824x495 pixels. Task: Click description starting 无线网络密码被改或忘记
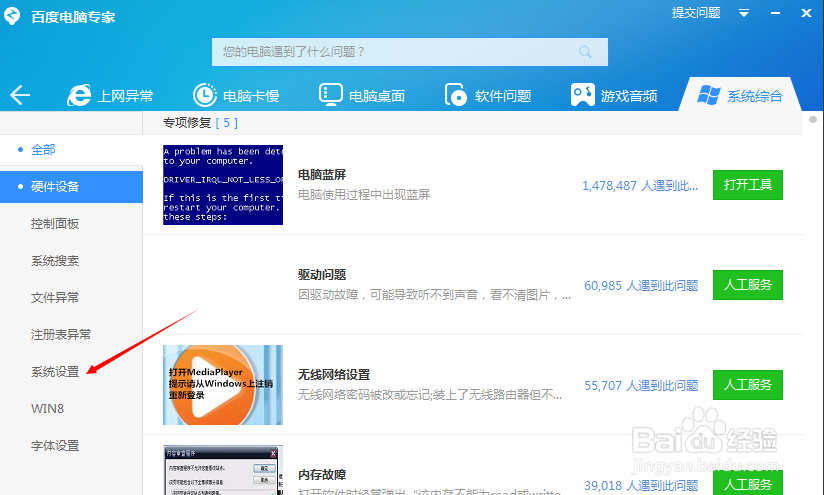point(430,394)
